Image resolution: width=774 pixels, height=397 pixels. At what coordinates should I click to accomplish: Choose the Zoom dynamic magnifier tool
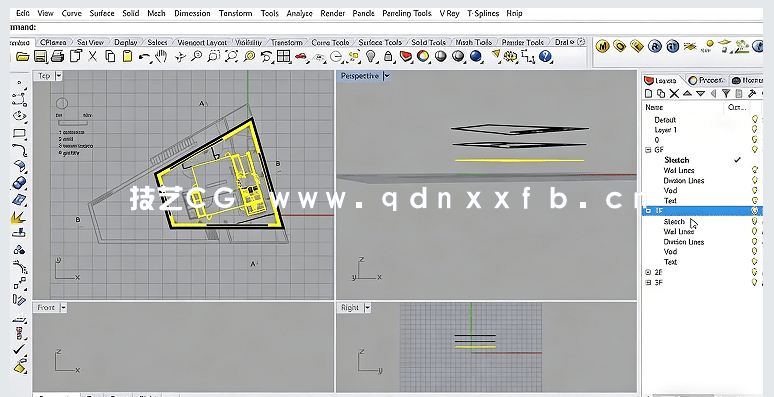point(196,56)
